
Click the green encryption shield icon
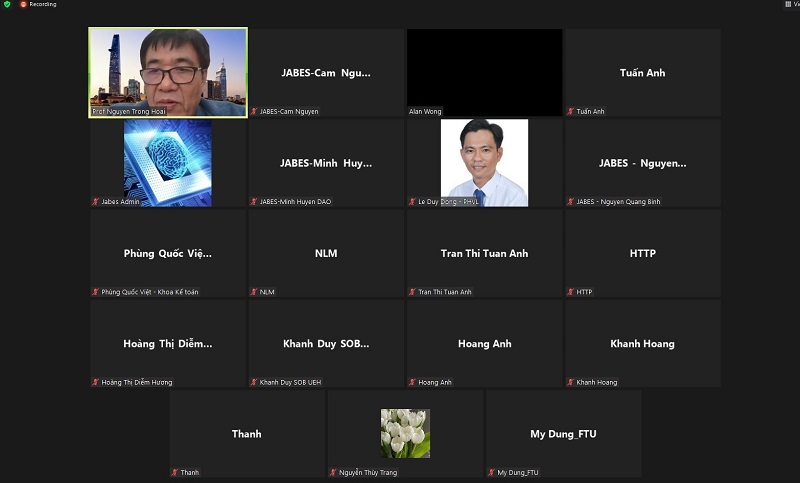(7, 5)
